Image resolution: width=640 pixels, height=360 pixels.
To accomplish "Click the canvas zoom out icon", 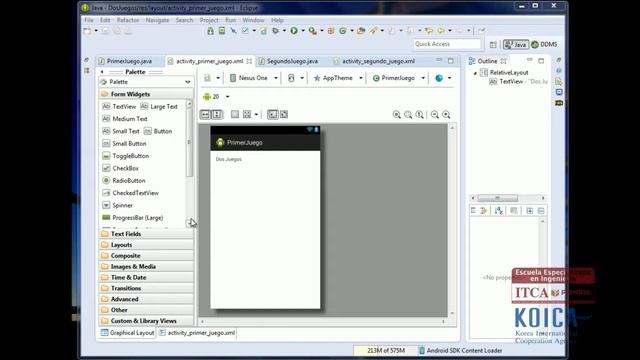I will tap(435, 115).
